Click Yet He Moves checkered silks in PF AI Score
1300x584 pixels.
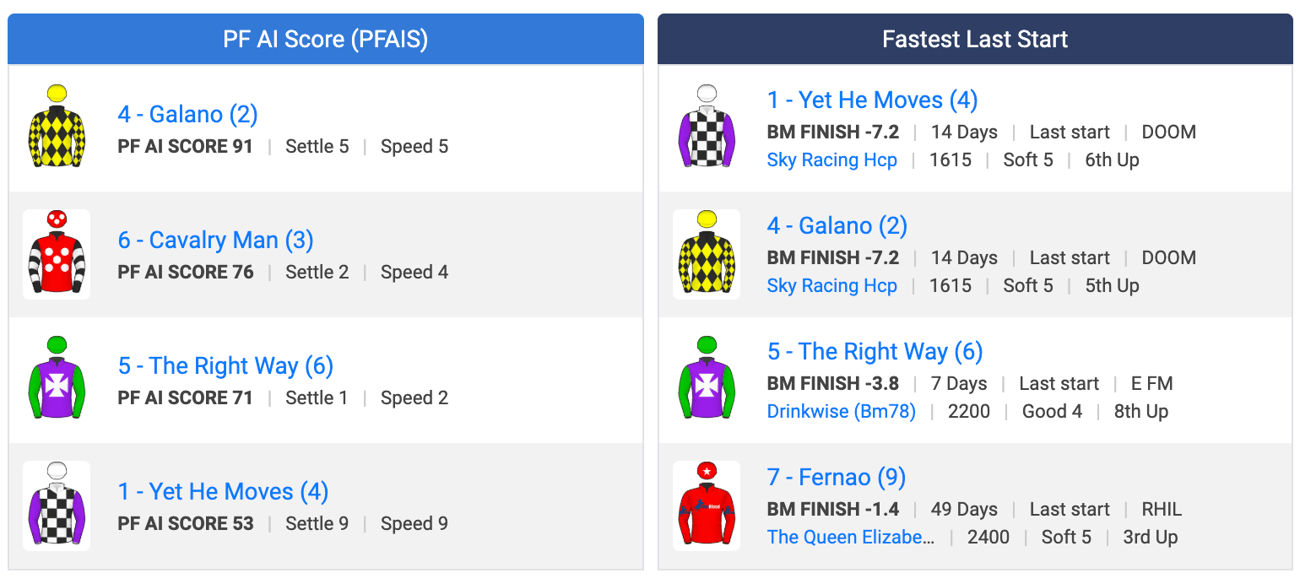(57, 506)
